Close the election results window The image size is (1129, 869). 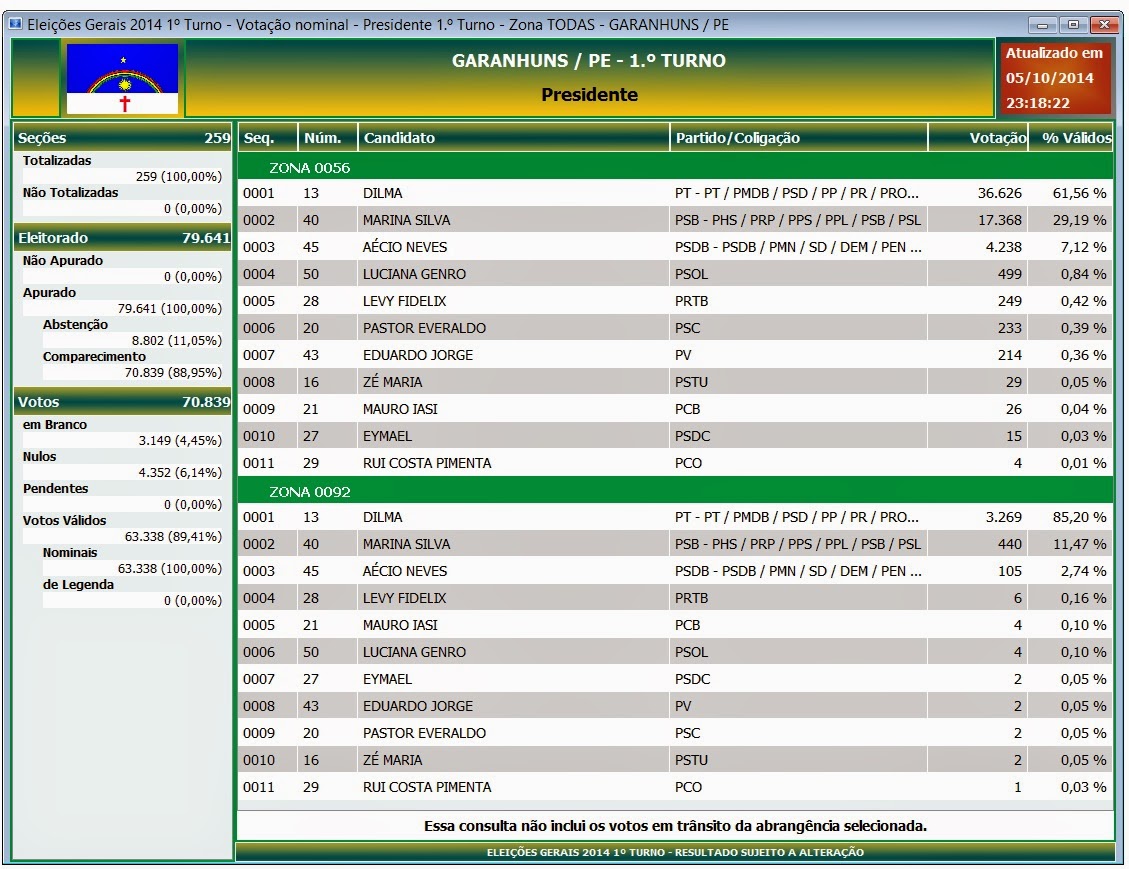pyautogui.click(x=1104, y=24)
